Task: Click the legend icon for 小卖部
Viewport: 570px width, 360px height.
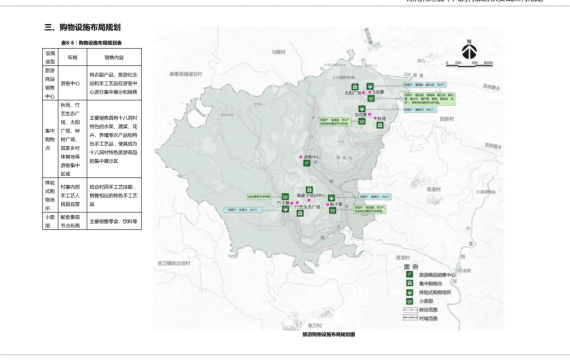Action: click(x=410, y=301)
